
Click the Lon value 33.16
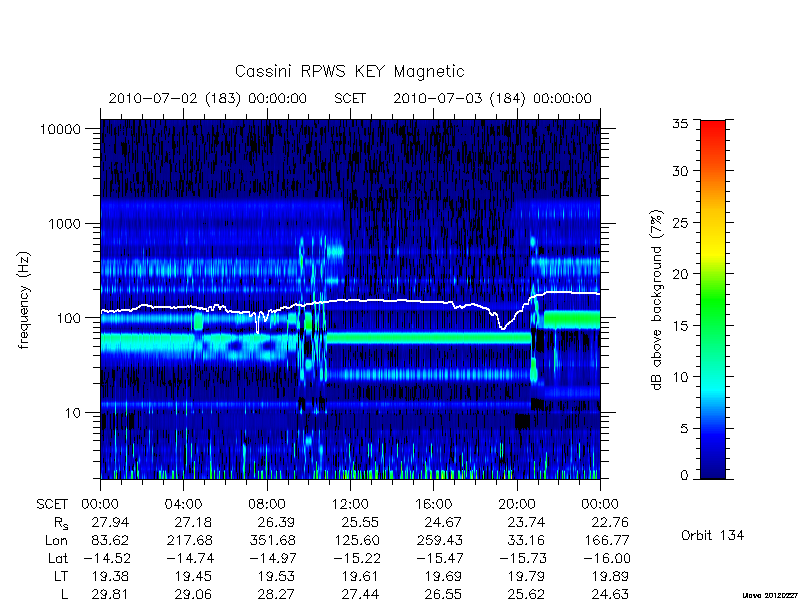(526, 540)
